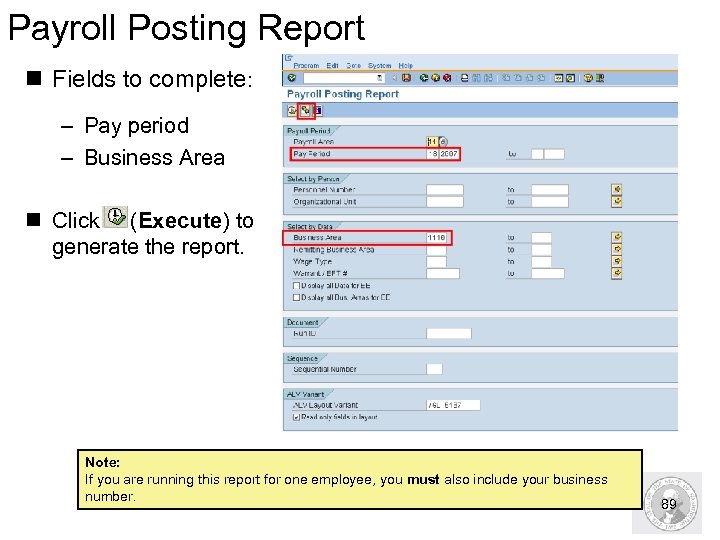This screenshot has width=720, height=540.
Task: Click the Get Variant icon
Action: 305,111
